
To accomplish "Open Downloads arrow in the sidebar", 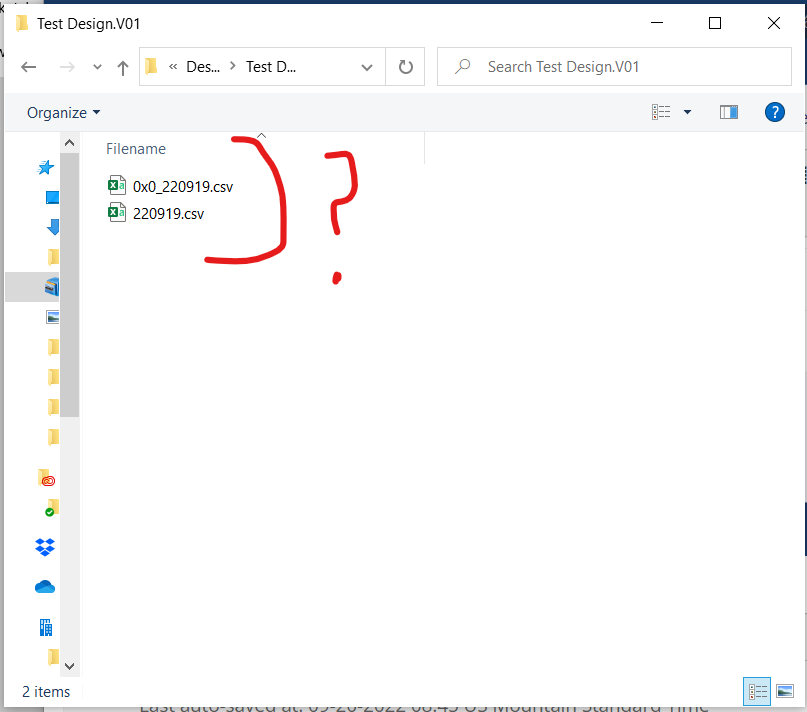I will pyautogui.click(x=53, y=227).
